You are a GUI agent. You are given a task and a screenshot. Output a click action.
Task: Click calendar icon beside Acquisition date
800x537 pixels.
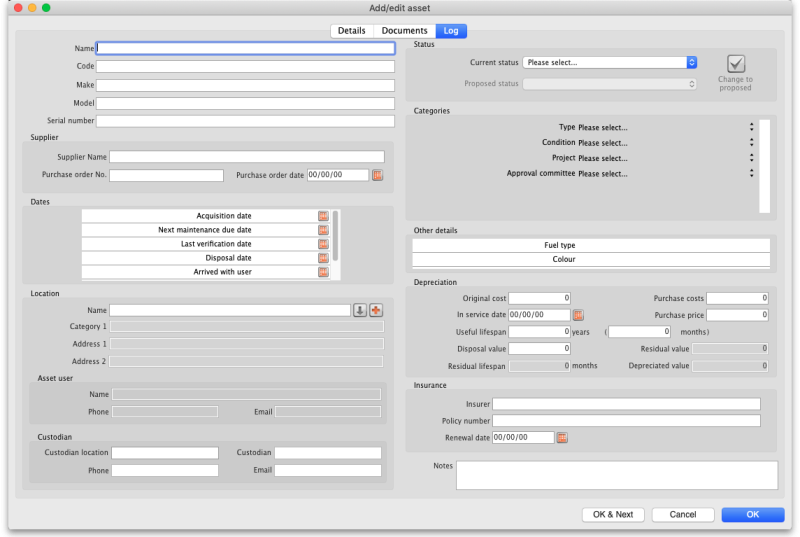[x=323, y=216]
